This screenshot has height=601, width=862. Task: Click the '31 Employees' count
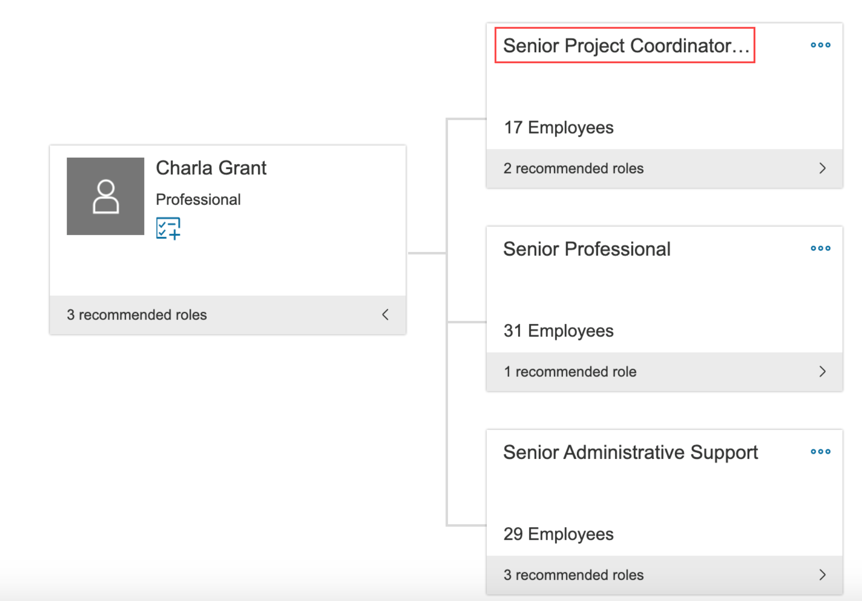coord(558,331)
